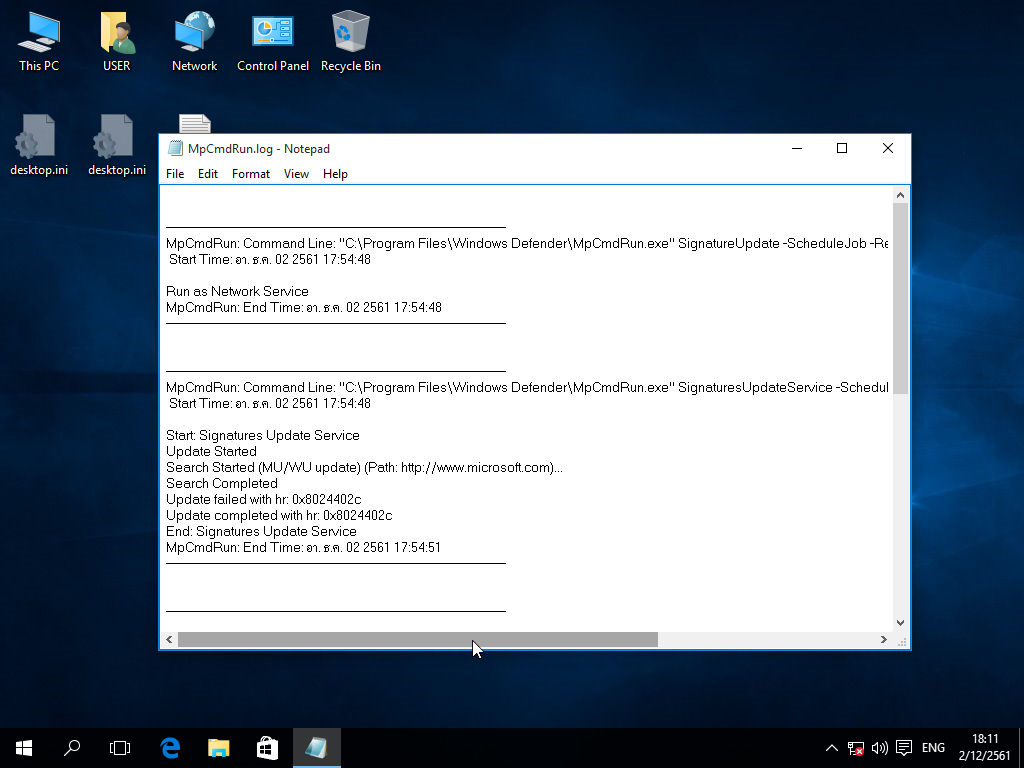Screen dimensions: 1024x768
Task: Open This PC desktop icon
Action: pos(39,41)
